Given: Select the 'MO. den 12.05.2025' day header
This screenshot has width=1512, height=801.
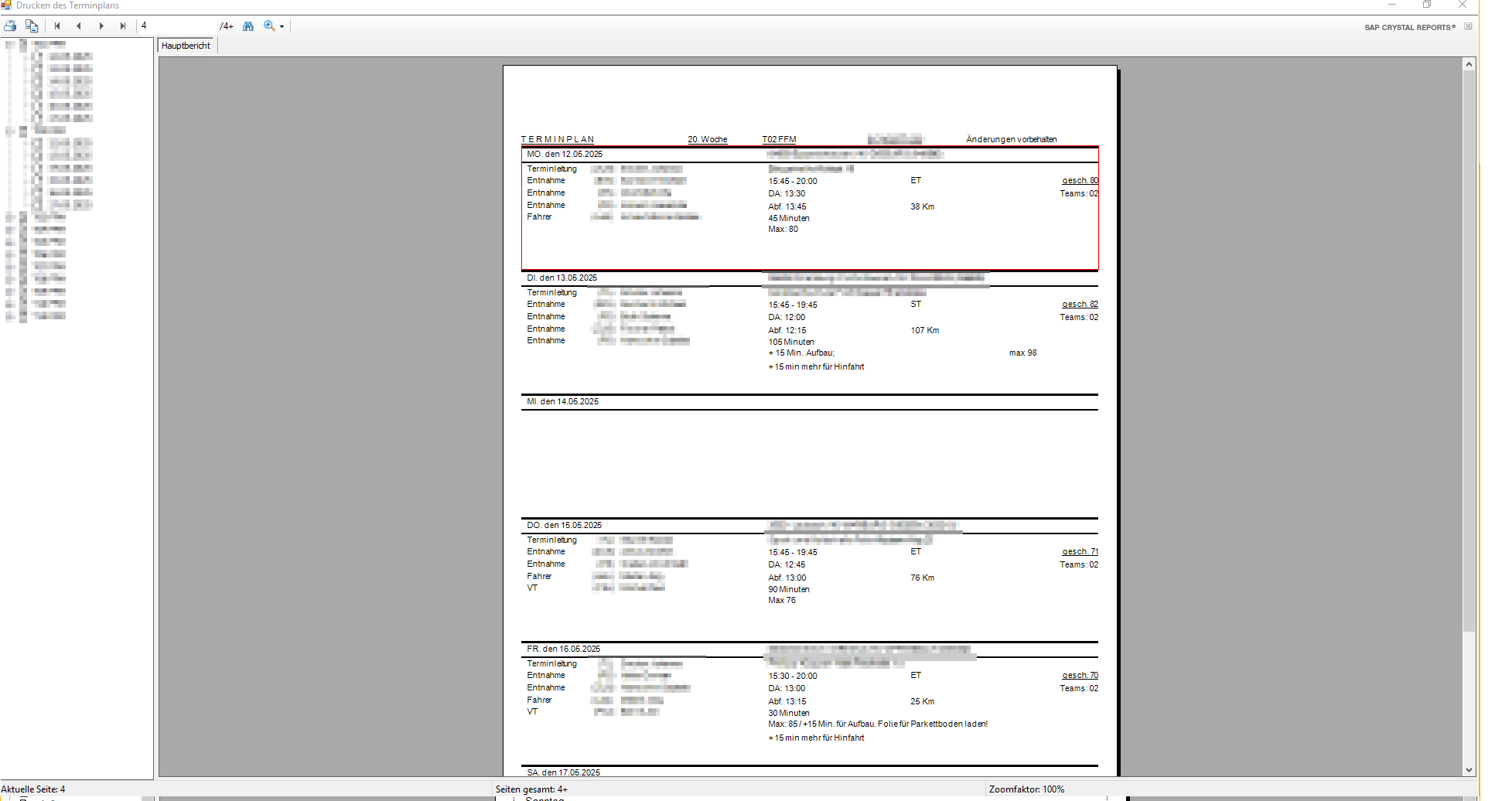Looking at the screenshot, I should [565, 155].
